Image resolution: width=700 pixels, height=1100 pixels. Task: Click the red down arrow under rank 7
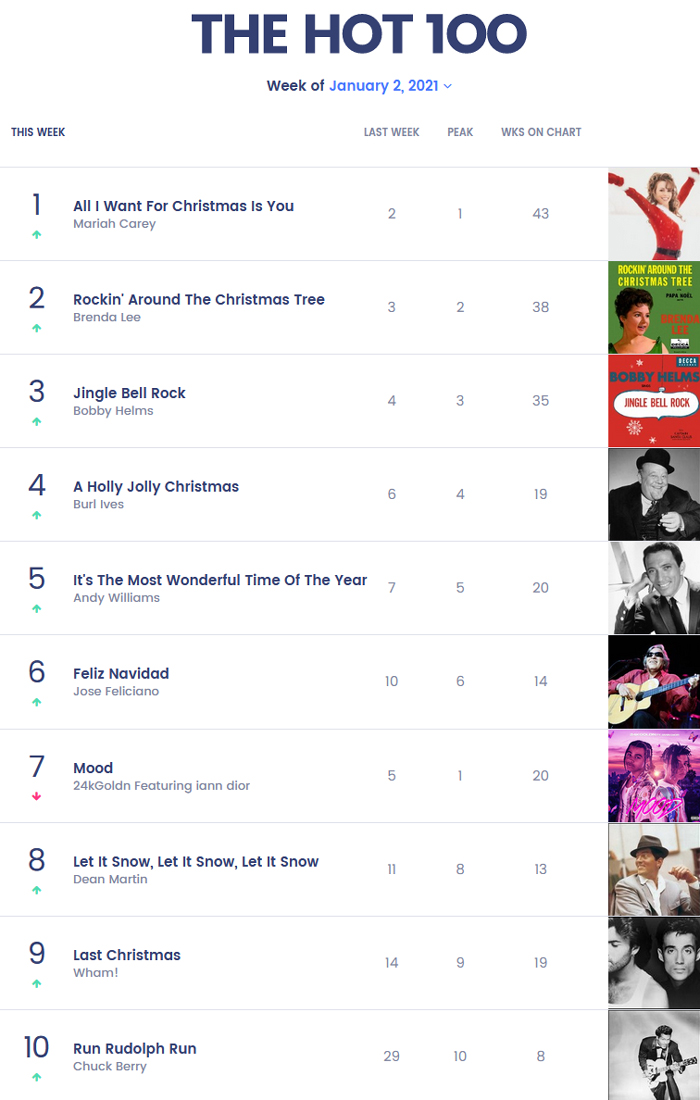click(37, 796)
